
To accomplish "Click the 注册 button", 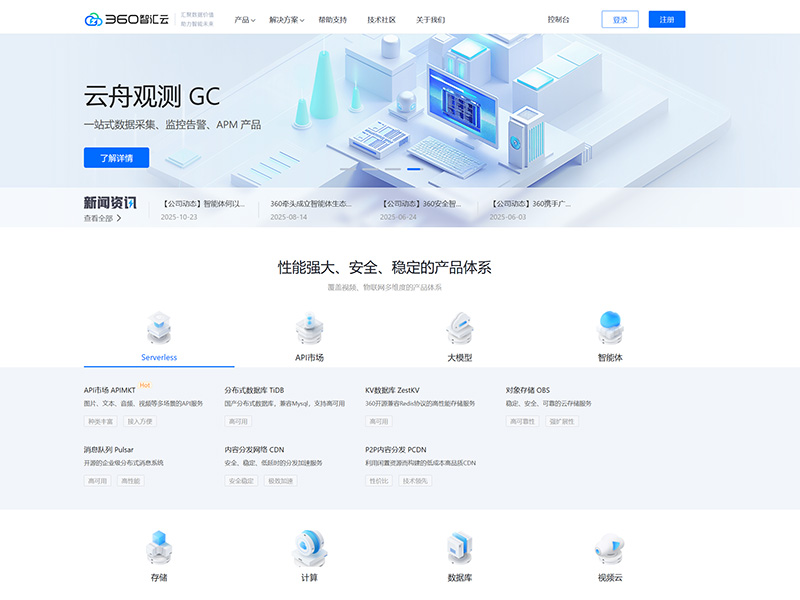I will (x=666, y=18).
